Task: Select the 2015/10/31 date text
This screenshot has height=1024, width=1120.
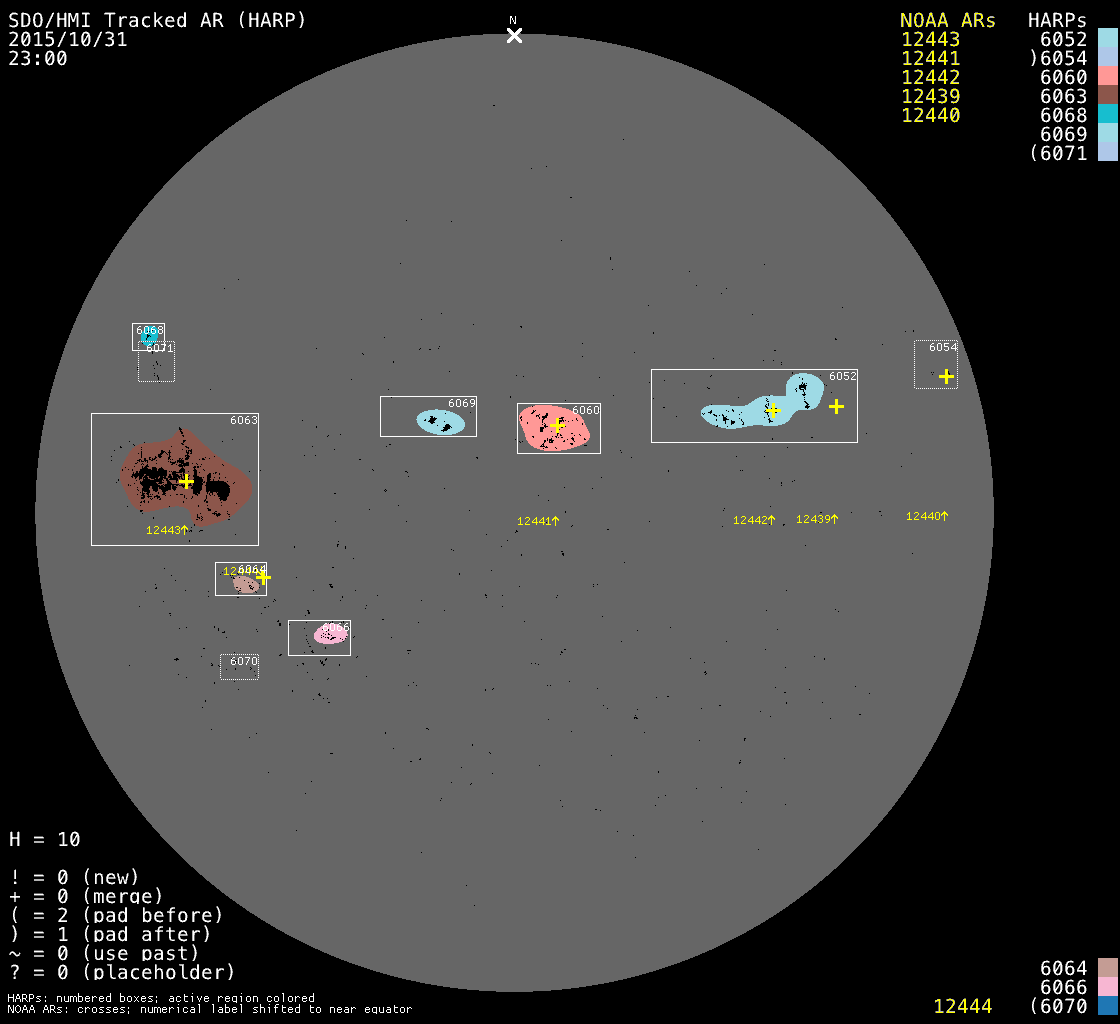Action: click(68, 40)
